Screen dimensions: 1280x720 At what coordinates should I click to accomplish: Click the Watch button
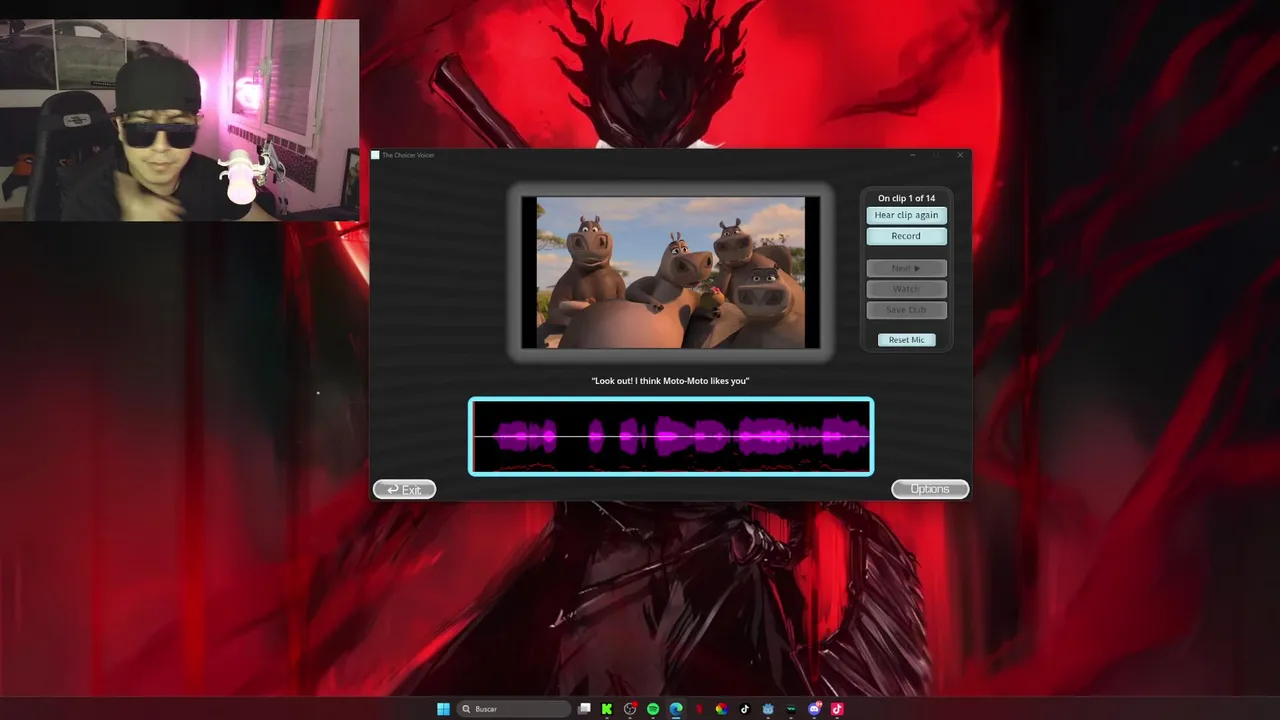pos(906,289)
